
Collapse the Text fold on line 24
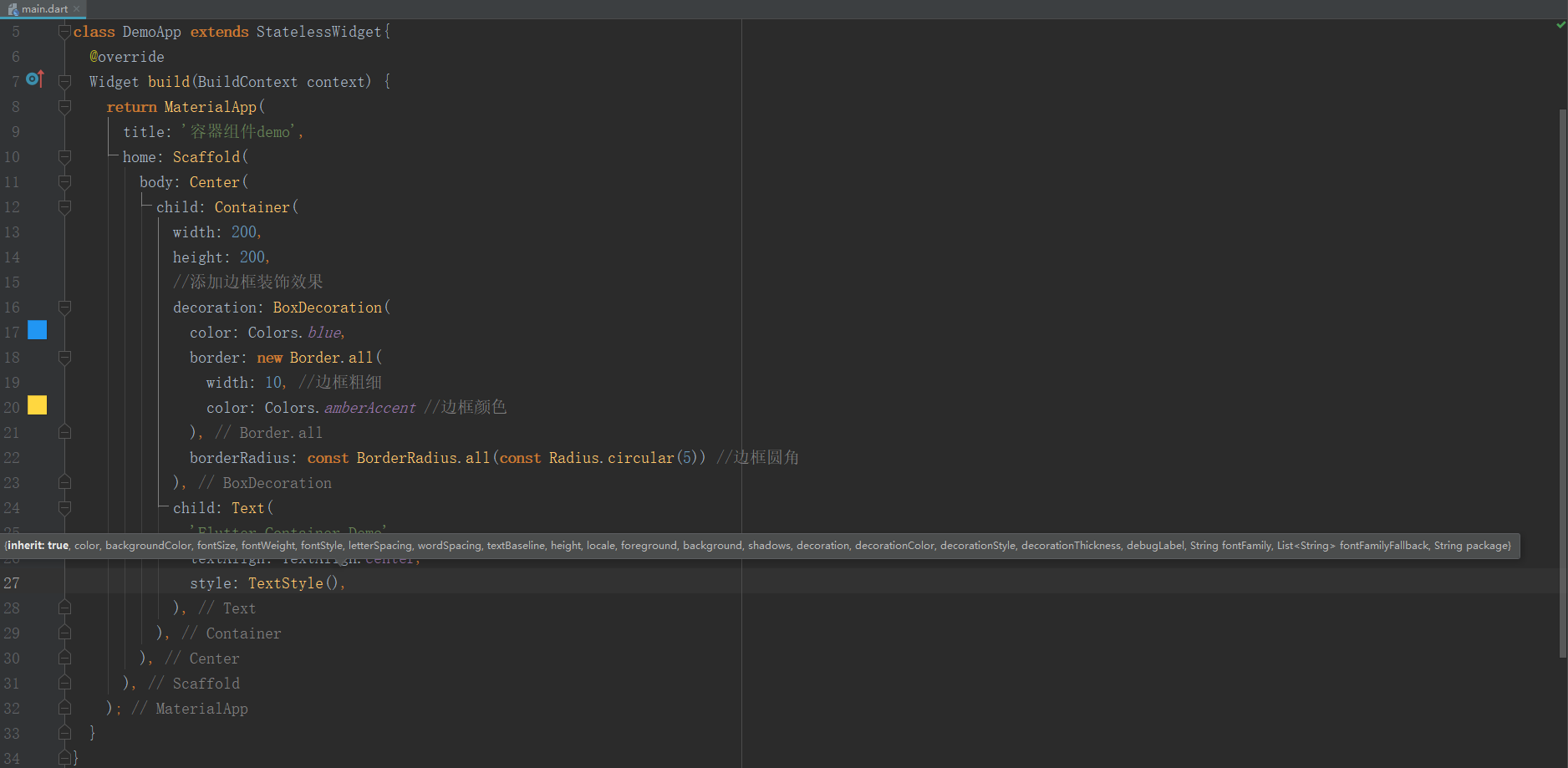coord(64,508)
